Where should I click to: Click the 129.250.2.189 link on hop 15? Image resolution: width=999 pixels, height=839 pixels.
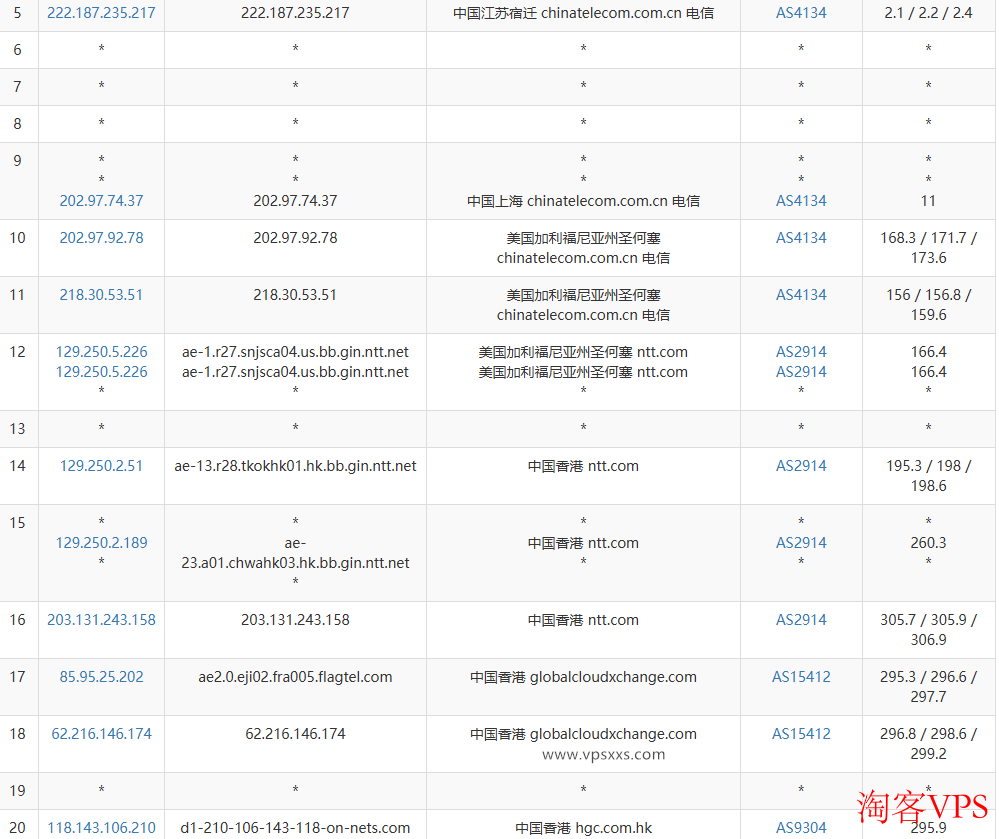point(100,542)
